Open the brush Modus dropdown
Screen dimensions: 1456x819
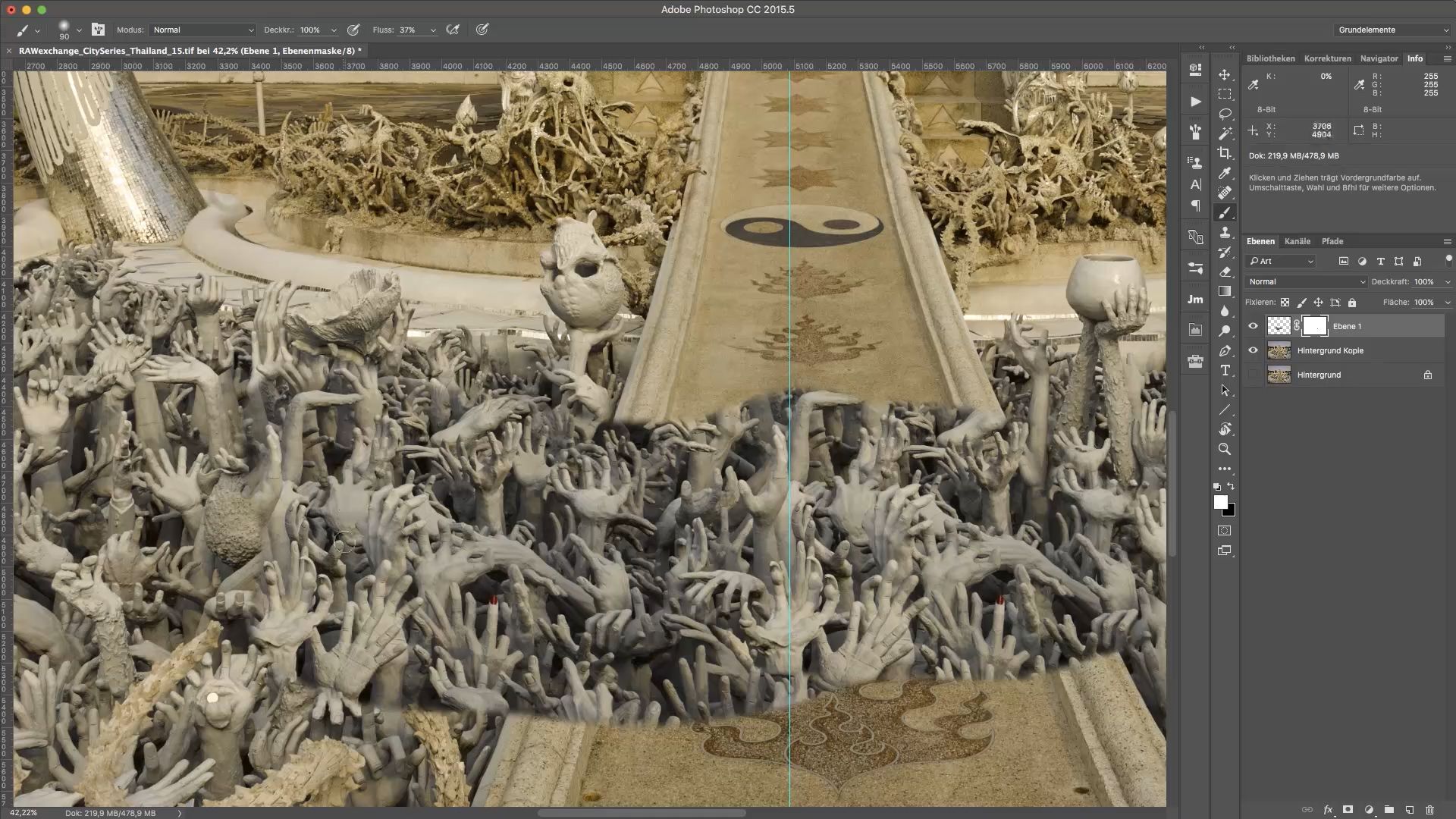[202, 30]
